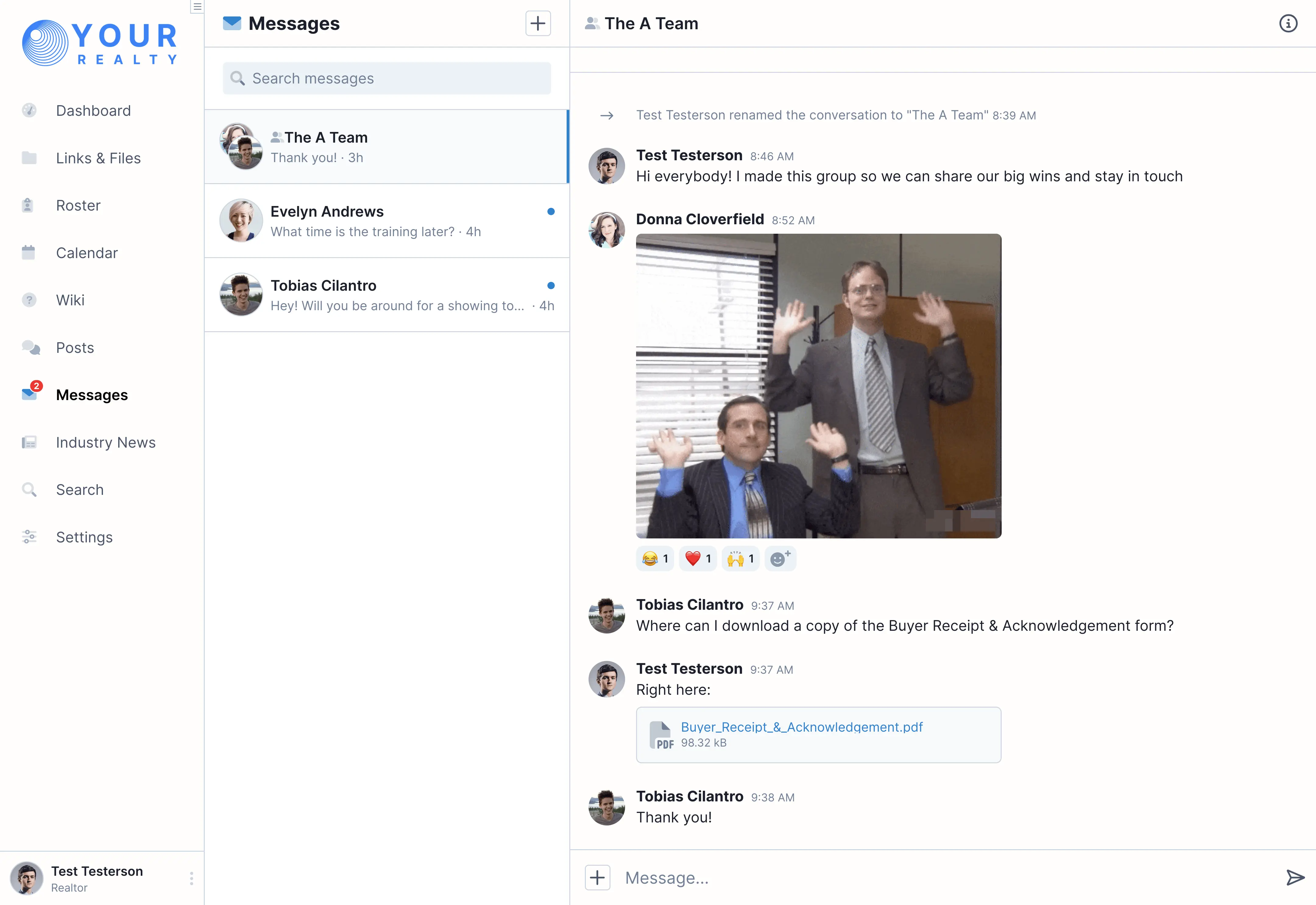The width and height of the screenshot is (1316, 905).
Task: Open conversation info icon
Action: click(1288, 23)
